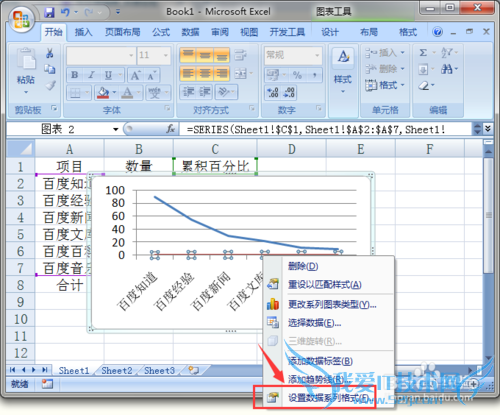
Task: Toggle bold formatting
Action: point(75,75)
